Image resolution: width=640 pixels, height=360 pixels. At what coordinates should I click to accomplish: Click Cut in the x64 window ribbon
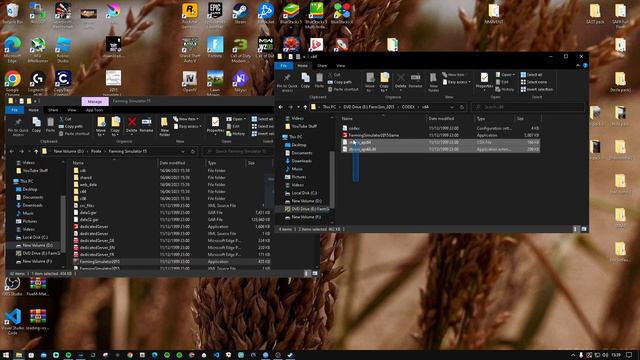point(334,75)
